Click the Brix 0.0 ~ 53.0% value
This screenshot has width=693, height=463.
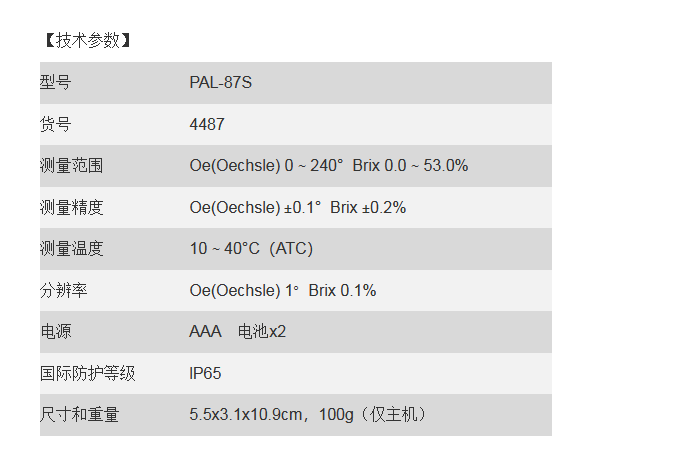[x=410, y=166]
